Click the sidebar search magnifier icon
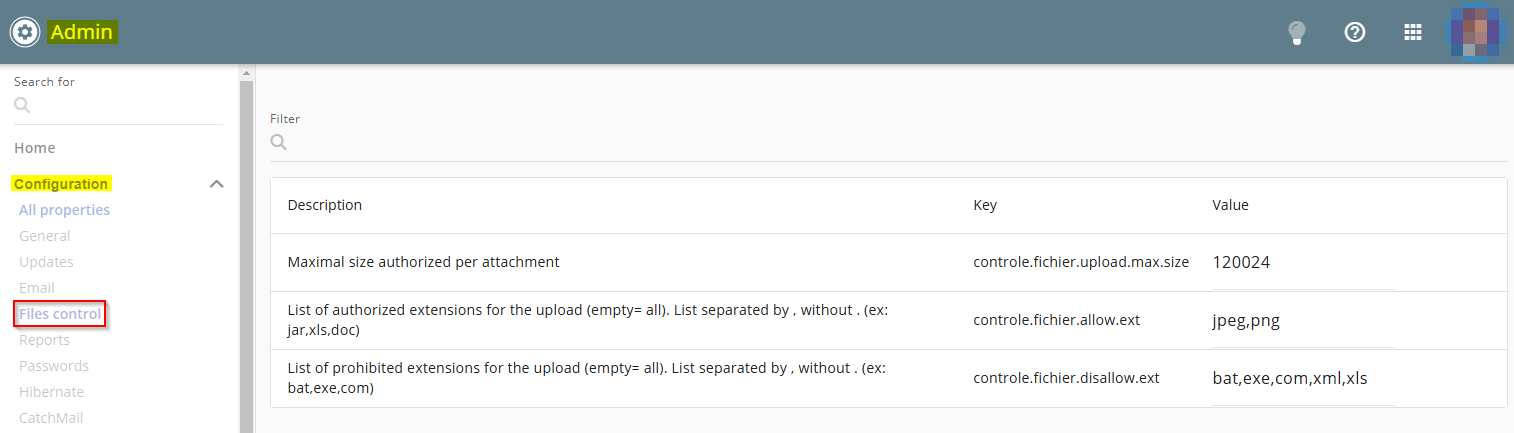The height and width of the screenshot is (433, 1514). click(x=22, y=105)
